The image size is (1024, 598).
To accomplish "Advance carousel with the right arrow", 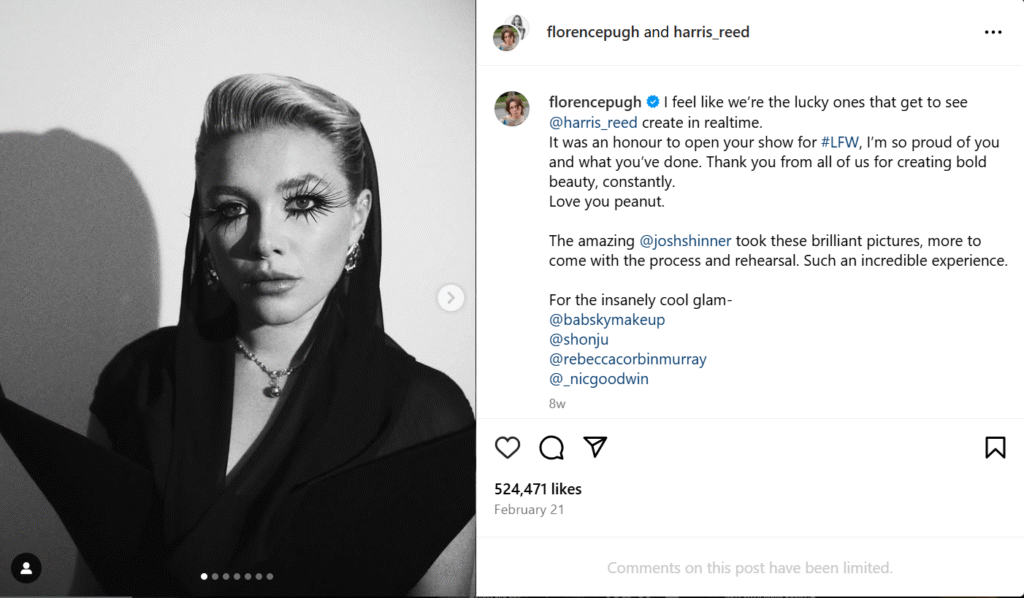I will tap(451, 298).
